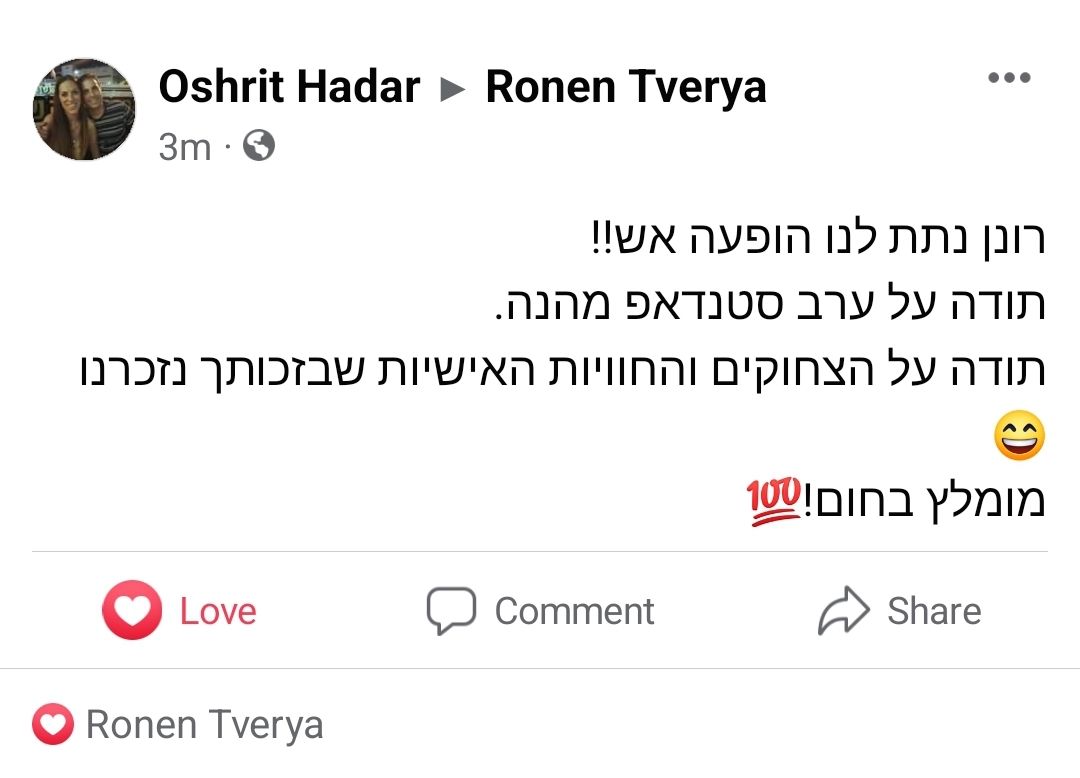Click the Comment label text
This screenshot has width=1080, height=778.
(575, 611)
